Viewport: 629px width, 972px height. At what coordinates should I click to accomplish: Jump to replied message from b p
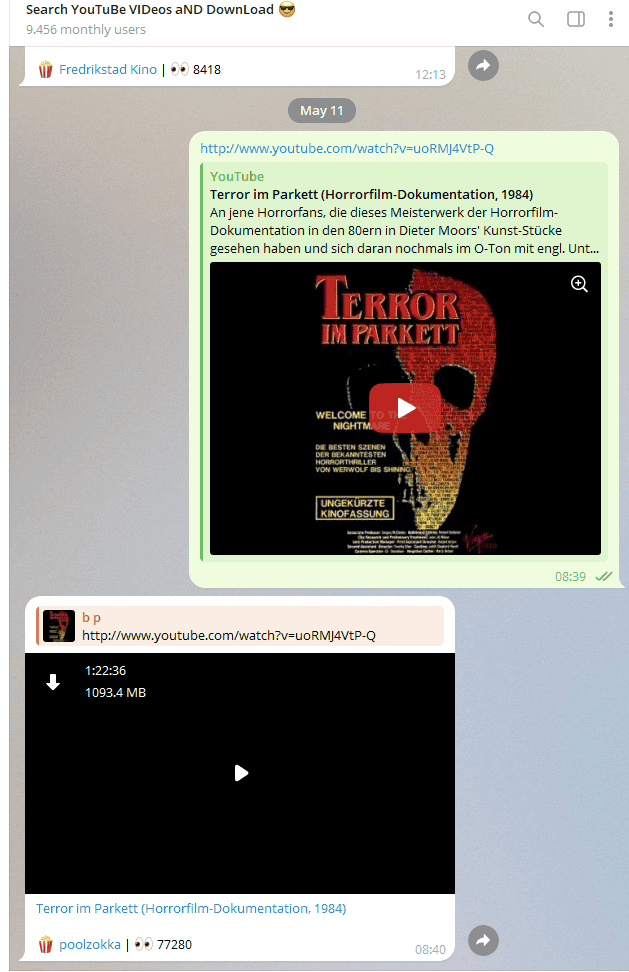240,626
